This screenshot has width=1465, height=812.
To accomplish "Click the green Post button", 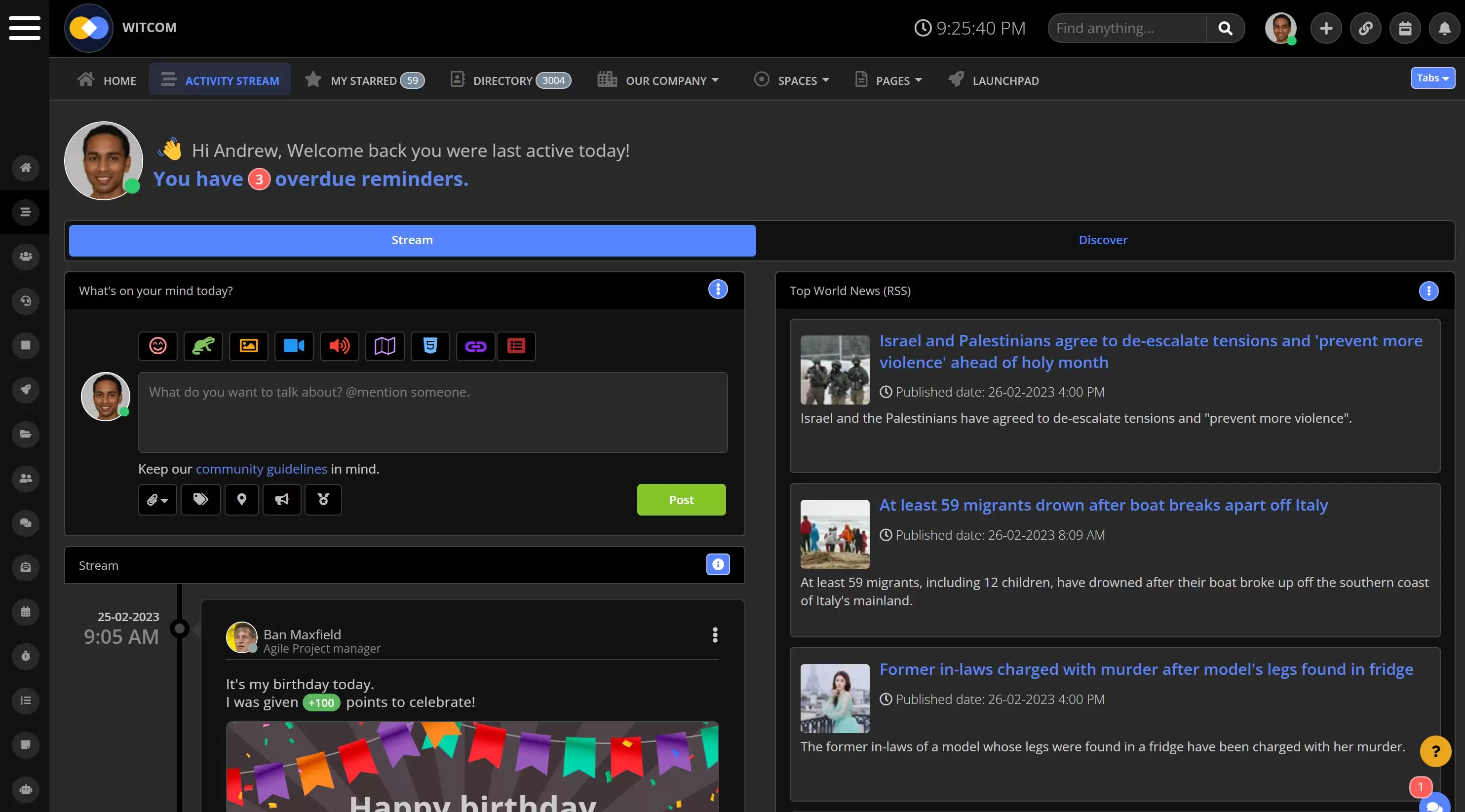I will (x=681, y=499).
